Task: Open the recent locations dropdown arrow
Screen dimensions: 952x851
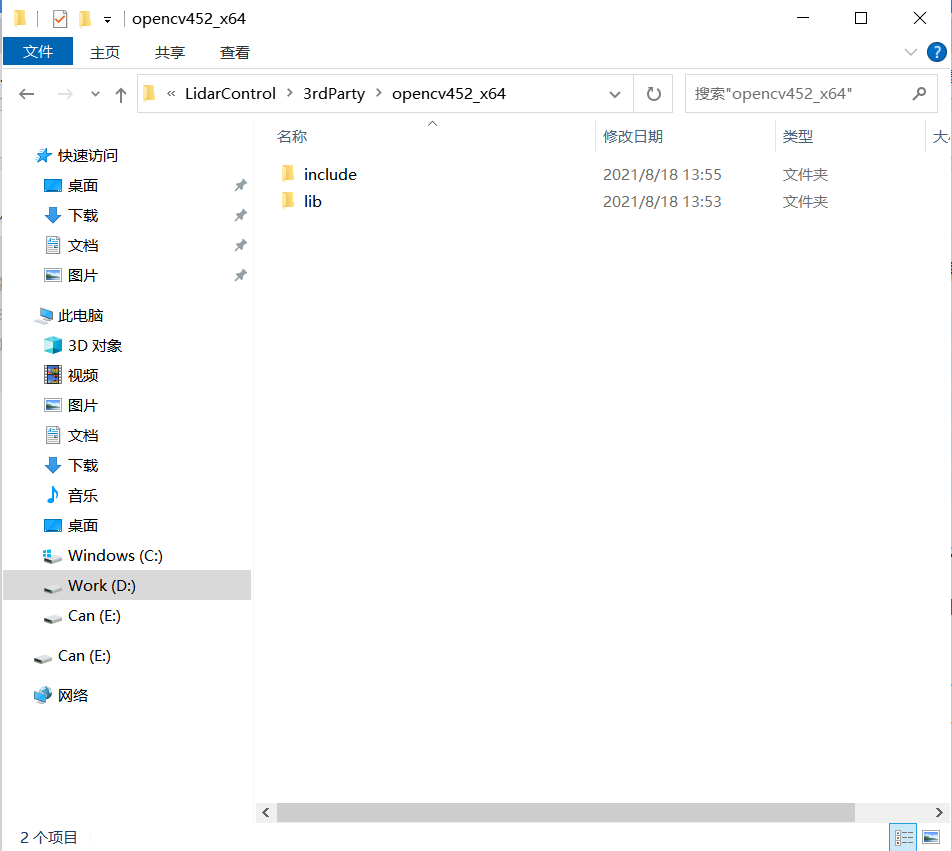Action: pyautogui.click(x=95, y=94)
